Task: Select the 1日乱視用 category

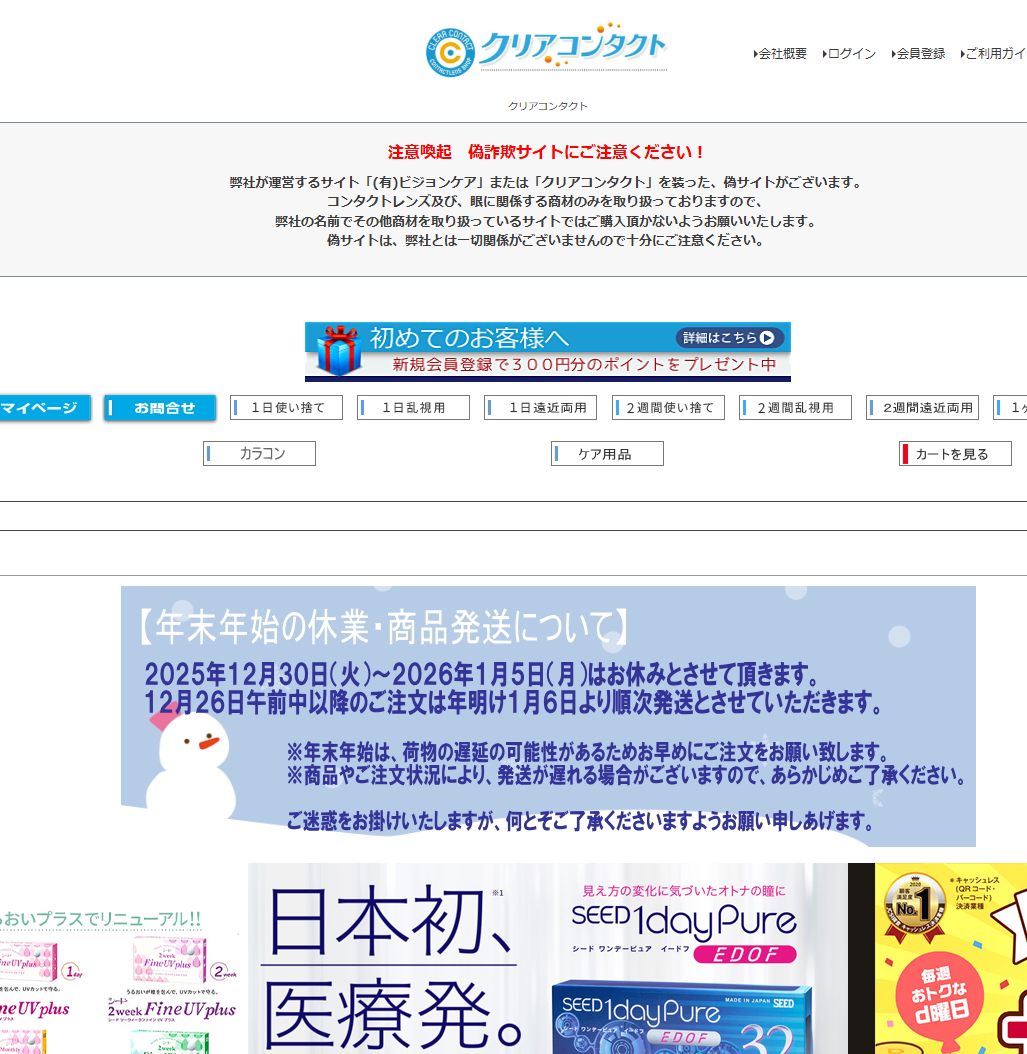Action: pyautogui.click(x=413, y=408)
